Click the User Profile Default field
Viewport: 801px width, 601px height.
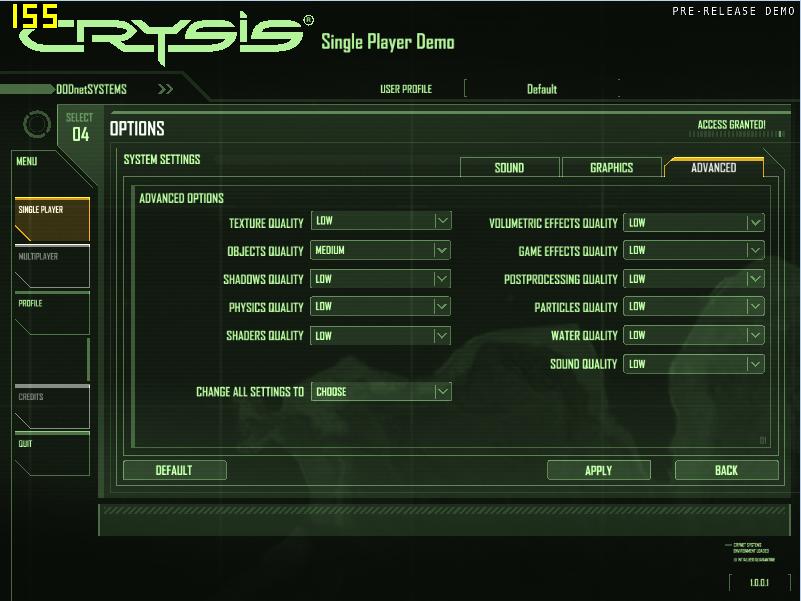pyautogui.click(x=542, y=89)
